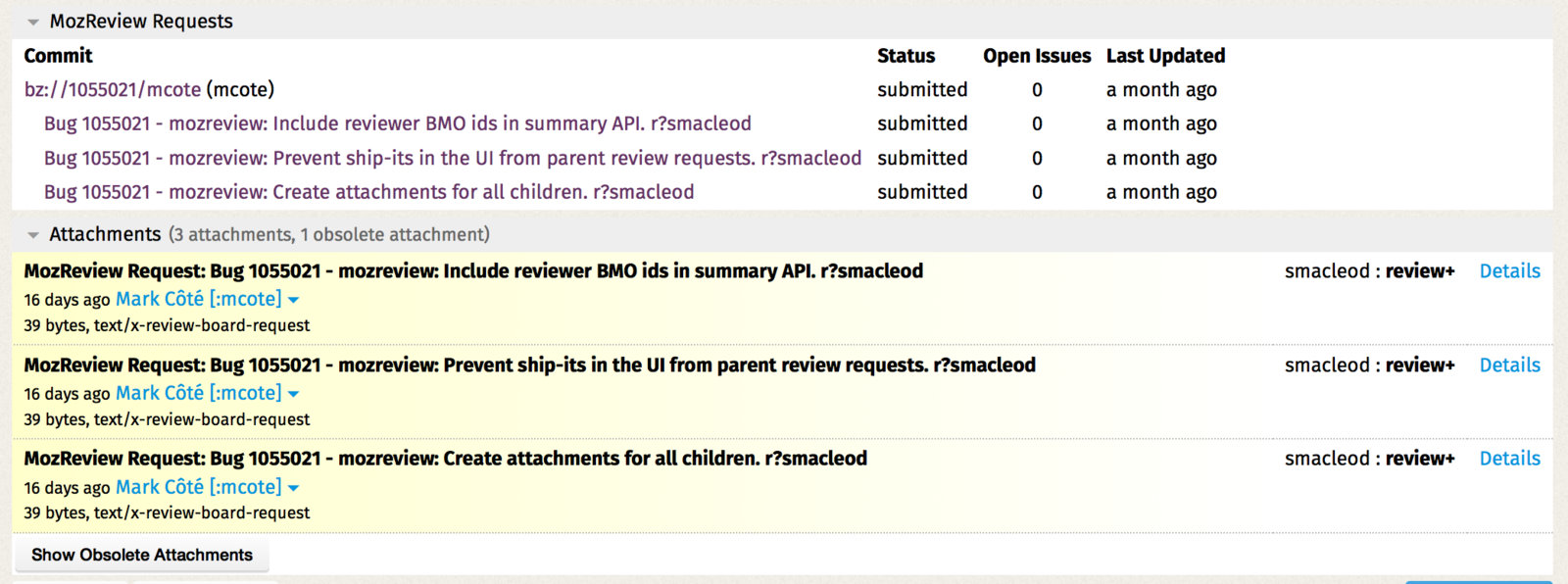Click 'submitted' status of bz://1055021/mcote row
Viewport: 1568px width, 584px height.
point(922,89)
